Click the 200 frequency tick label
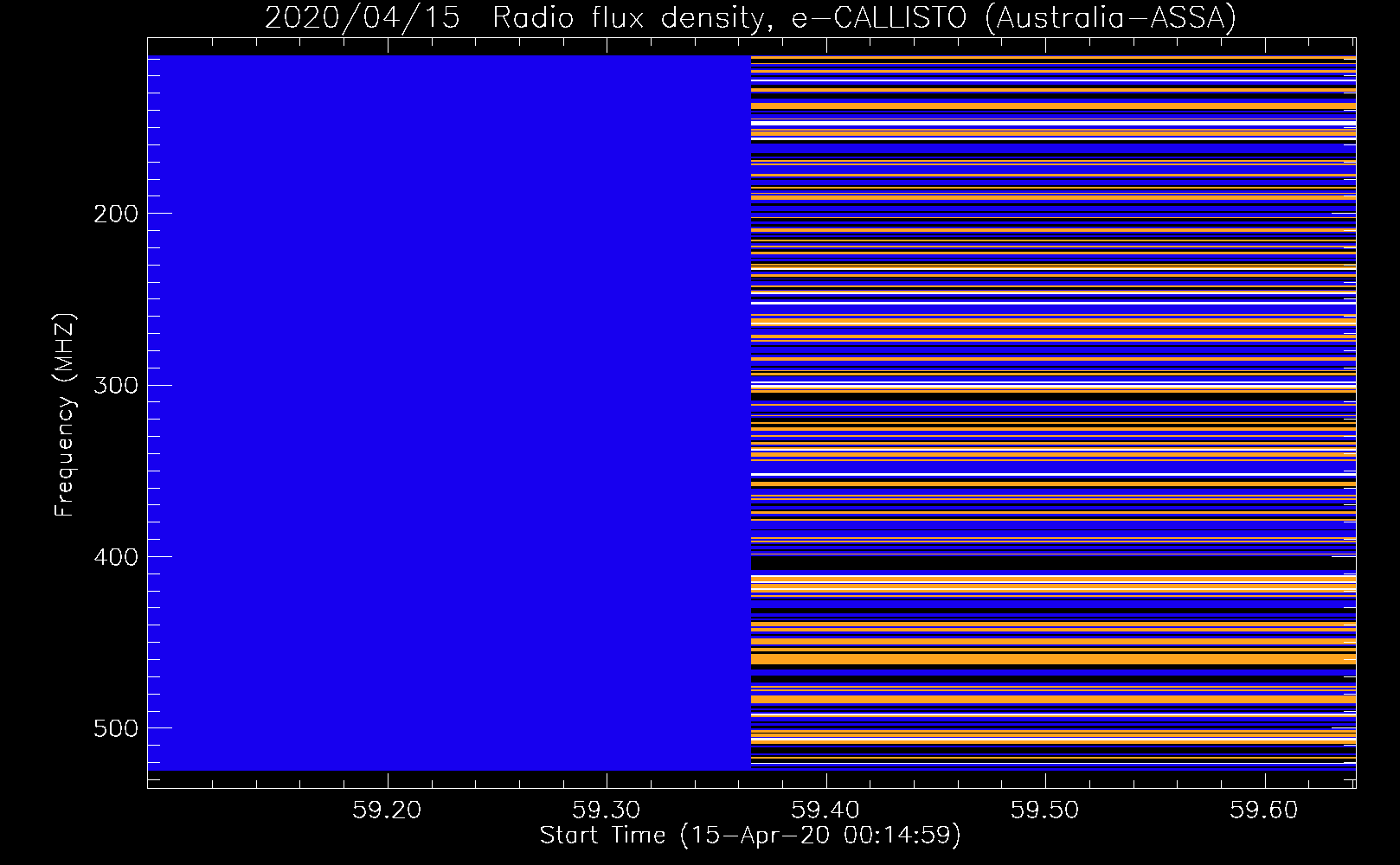 pos(116,214)
